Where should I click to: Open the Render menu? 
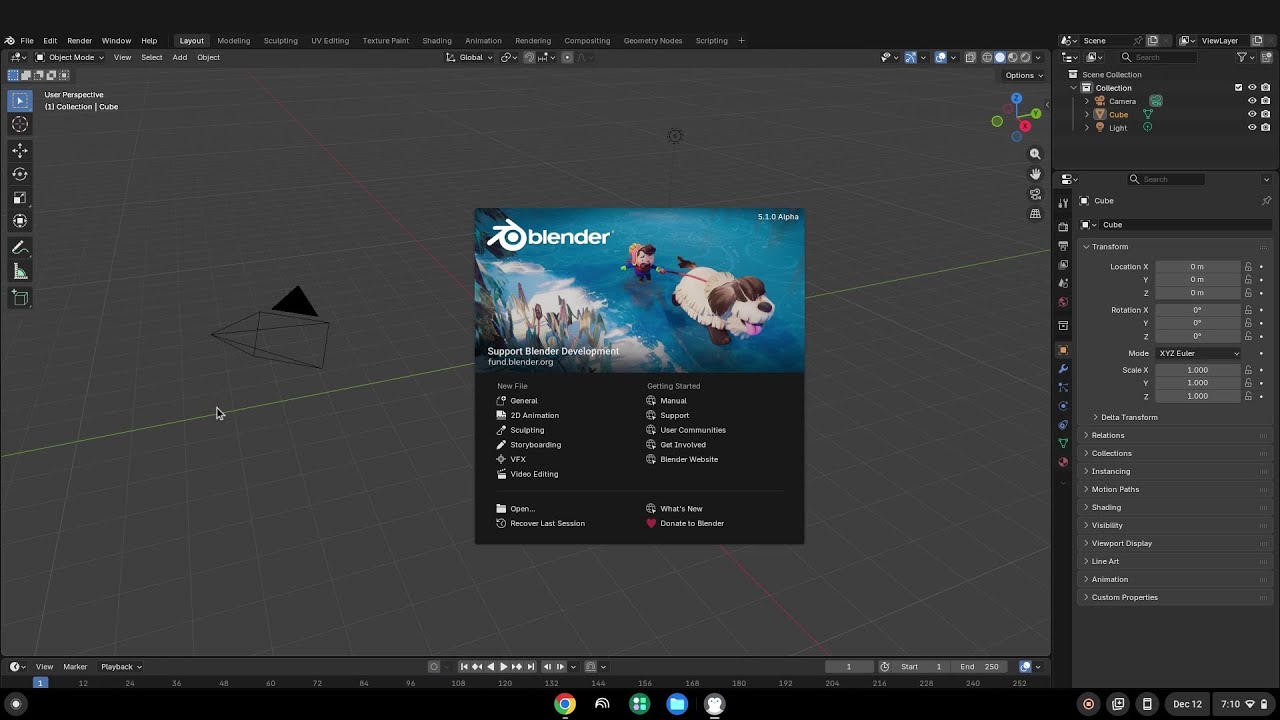pos(79,41)
